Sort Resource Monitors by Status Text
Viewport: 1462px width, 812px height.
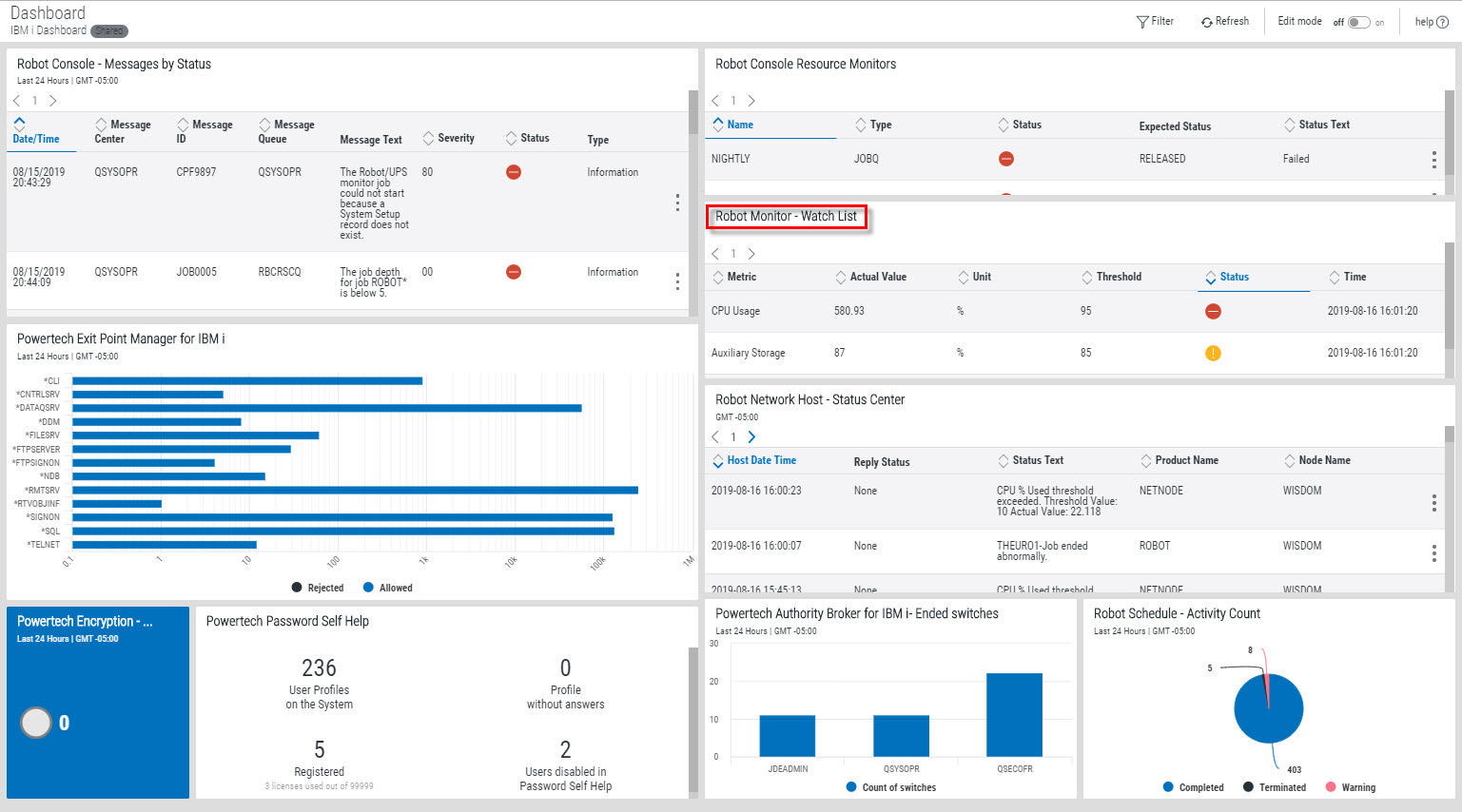pyautogui.click(x=1316, y=125)
